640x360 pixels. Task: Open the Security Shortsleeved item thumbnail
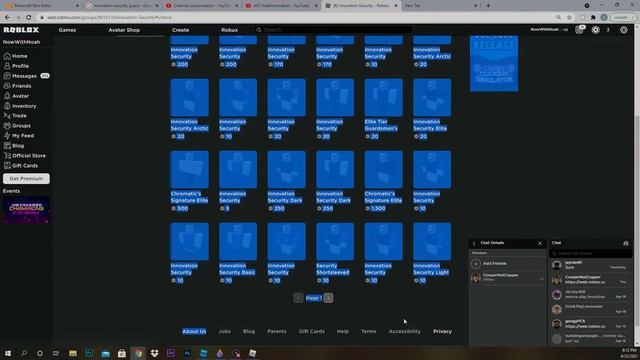[x=335, y=241]
